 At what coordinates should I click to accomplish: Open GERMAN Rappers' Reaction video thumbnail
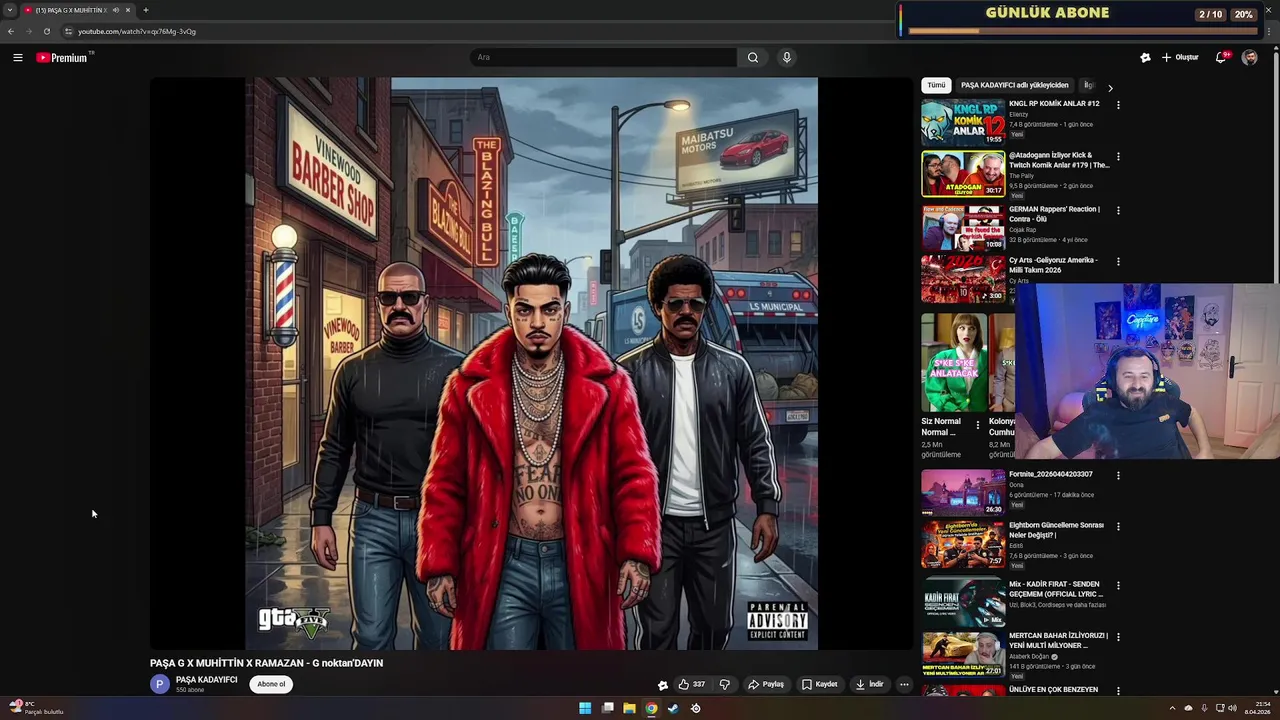click(x=963, y=227)
